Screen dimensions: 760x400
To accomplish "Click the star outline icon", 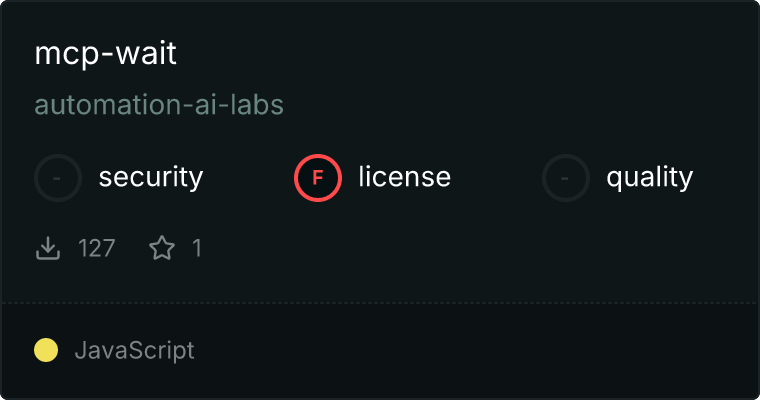I will point(162,248).
